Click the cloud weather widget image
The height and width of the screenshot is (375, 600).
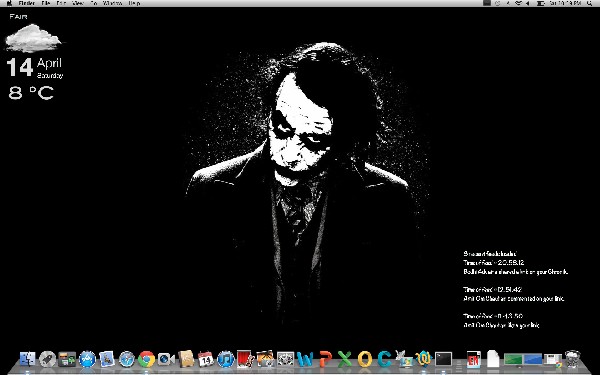33,38
